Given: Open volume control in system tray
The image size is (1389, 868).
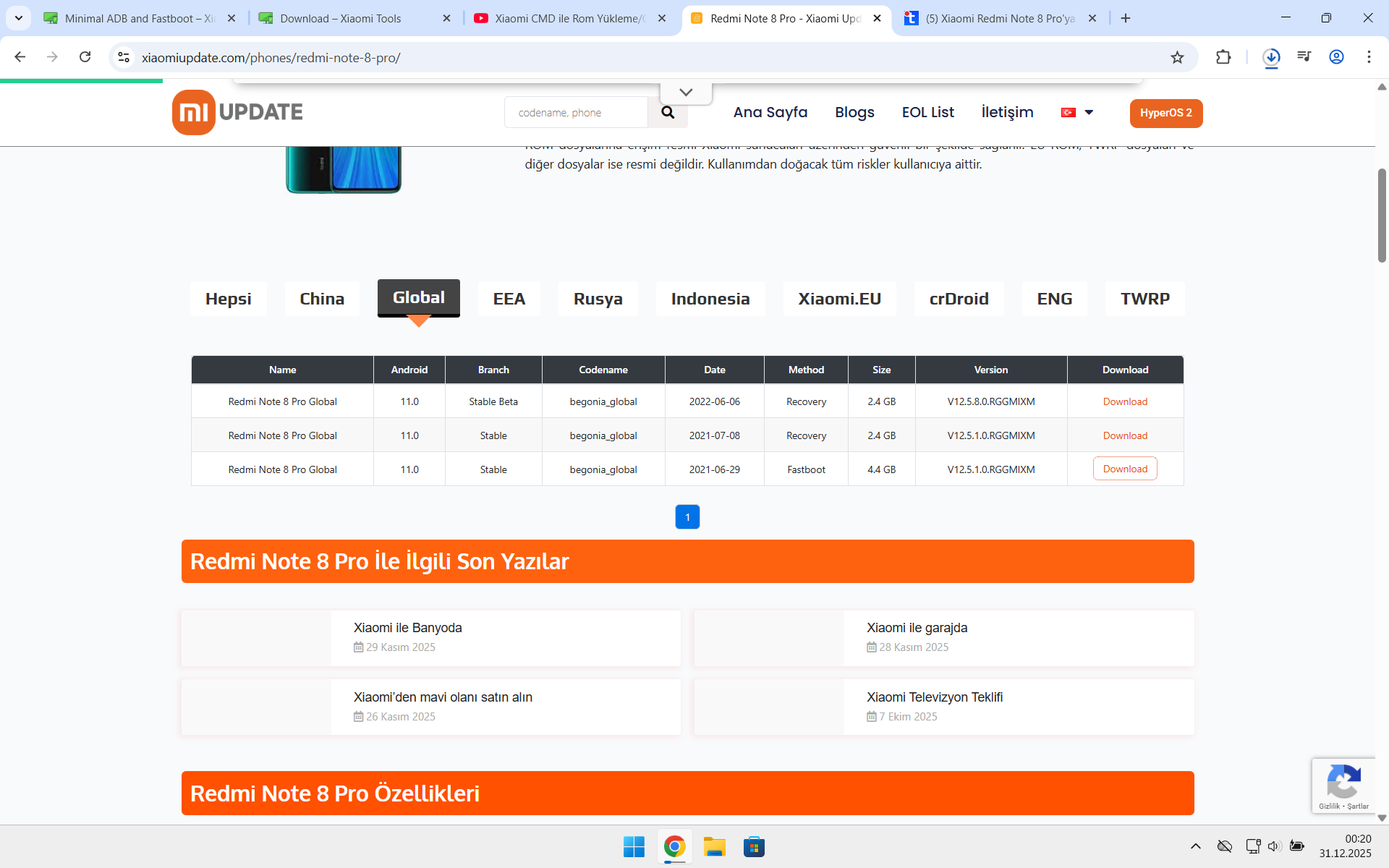Looking at the screenshot, I should click(1275, 846).
